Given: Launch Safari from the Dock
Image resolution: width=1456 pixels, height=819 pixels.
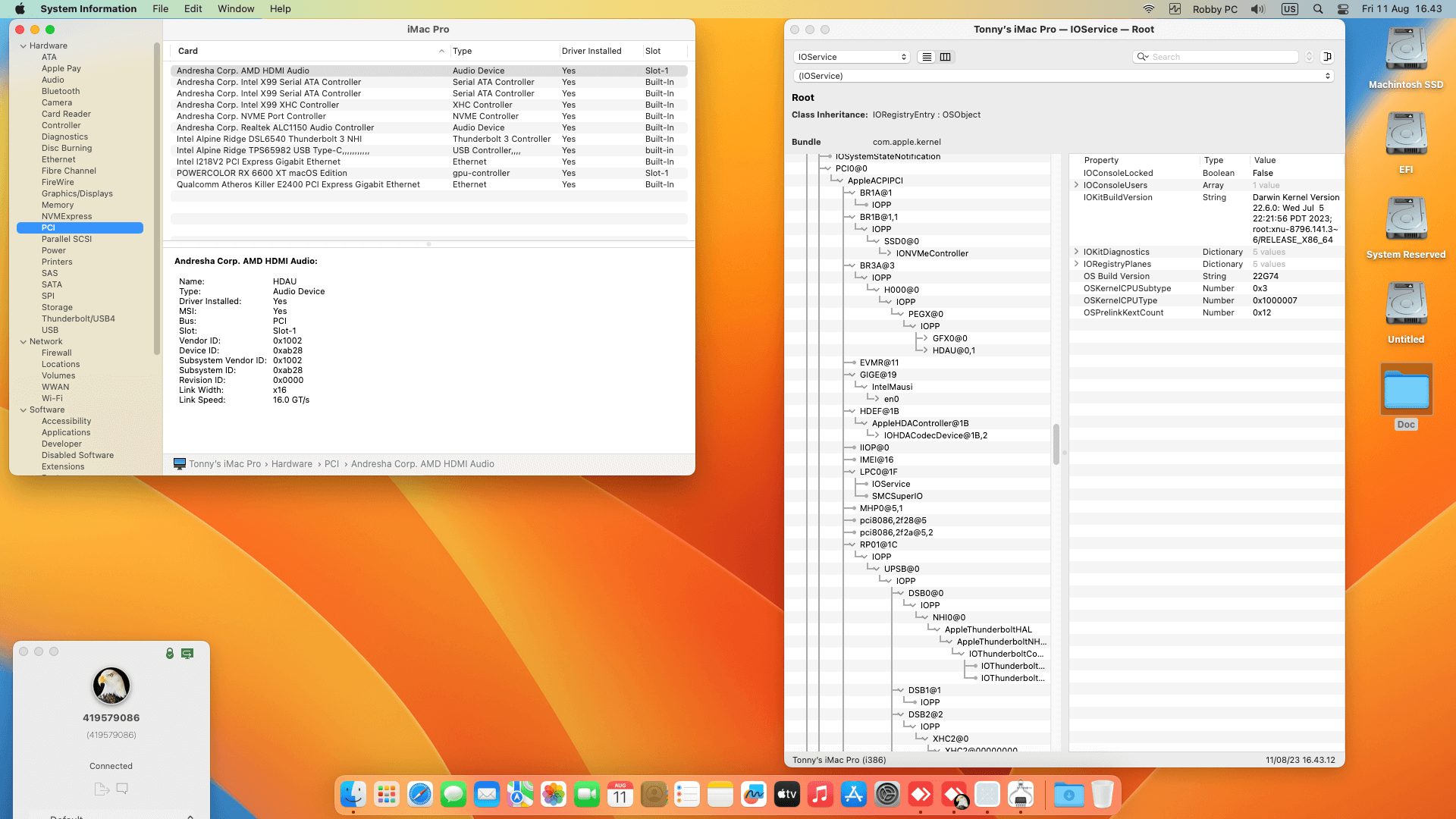Looking at the screenshot, I should (420, 794).
